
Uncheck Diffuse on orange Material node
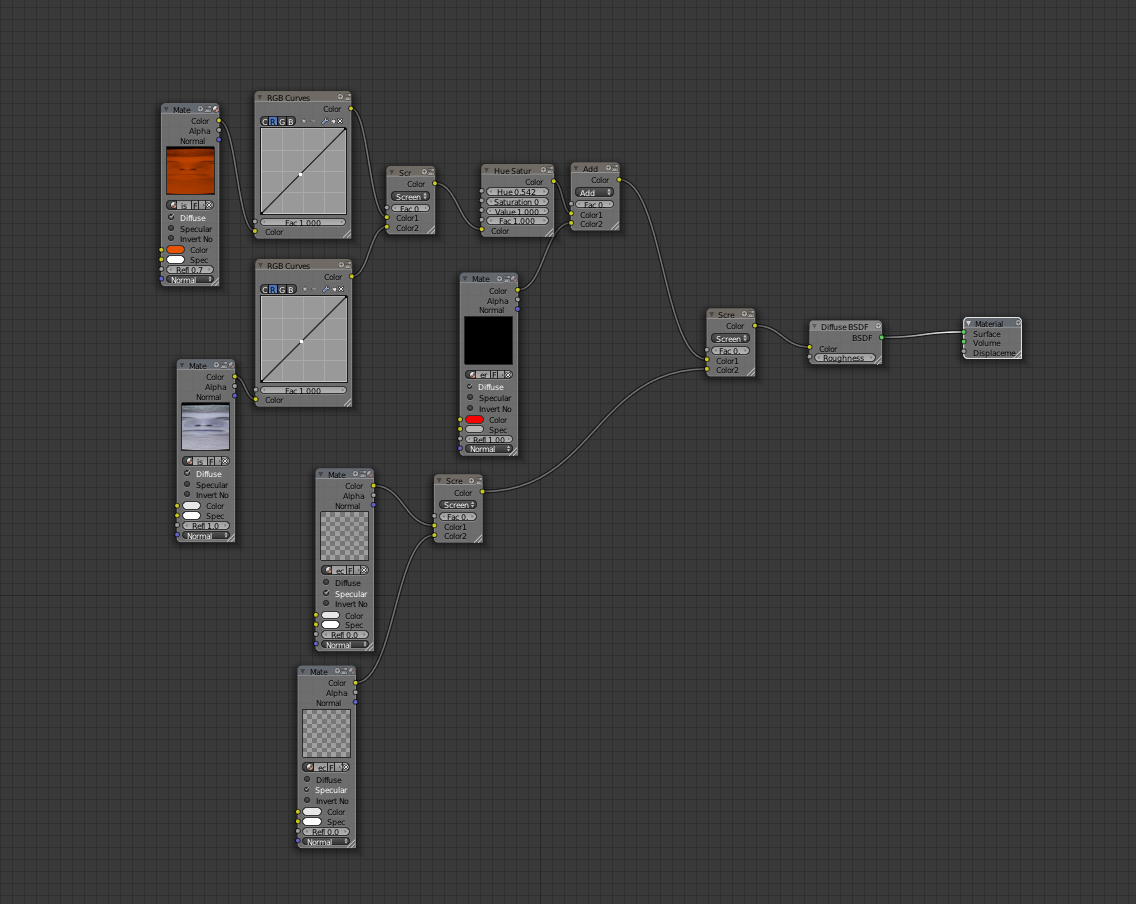click(x=172, y=217)
